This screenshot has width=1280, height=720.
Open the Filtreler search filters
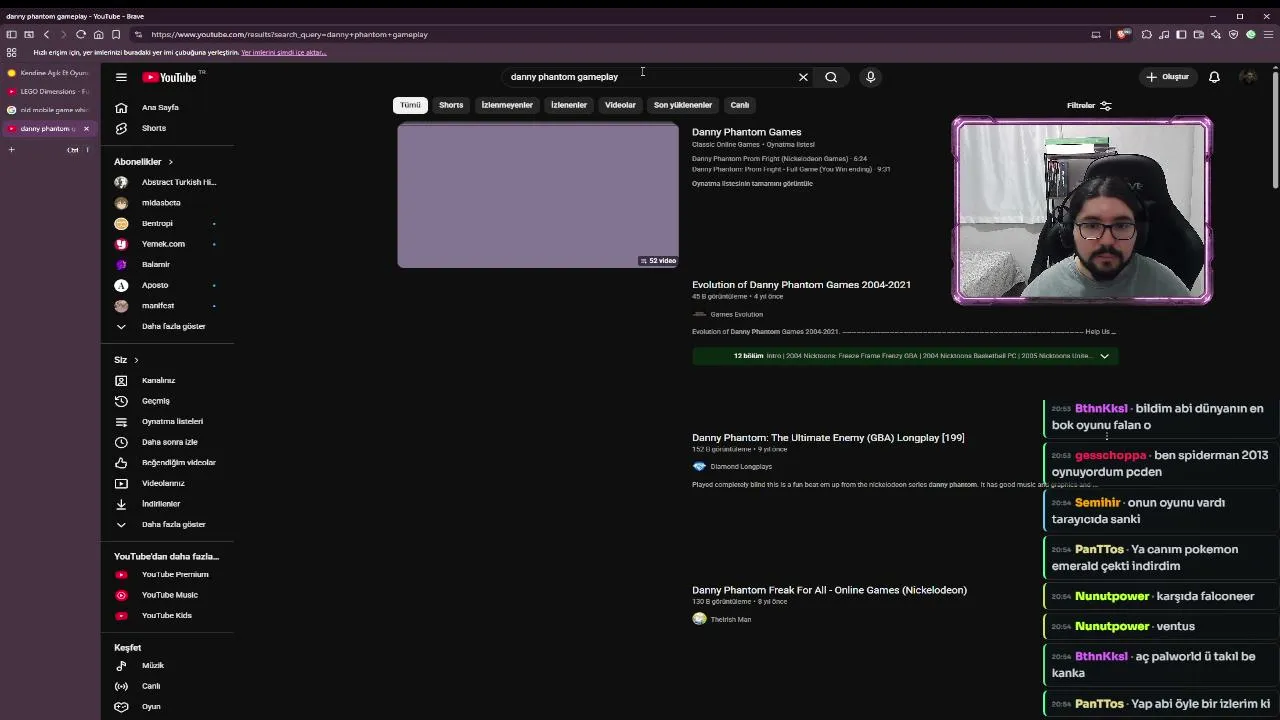pyautogui.click(x=1089, y=105)
